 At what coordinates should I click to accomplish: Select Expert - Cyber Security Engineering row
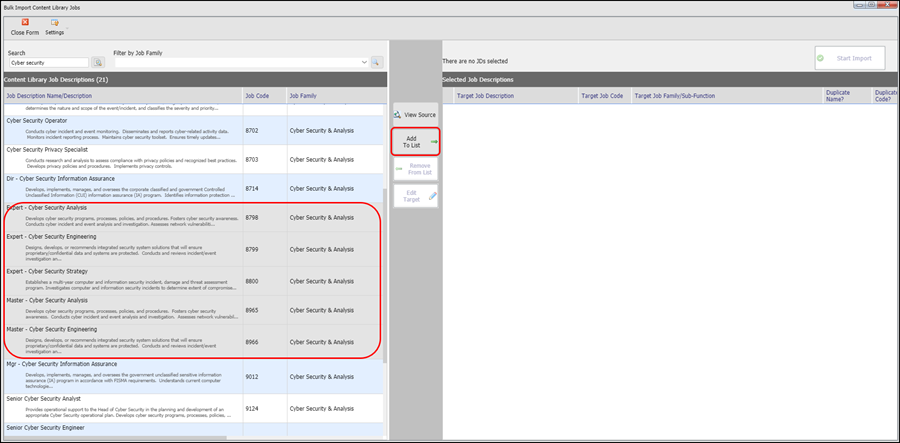[x=195, y=249]
